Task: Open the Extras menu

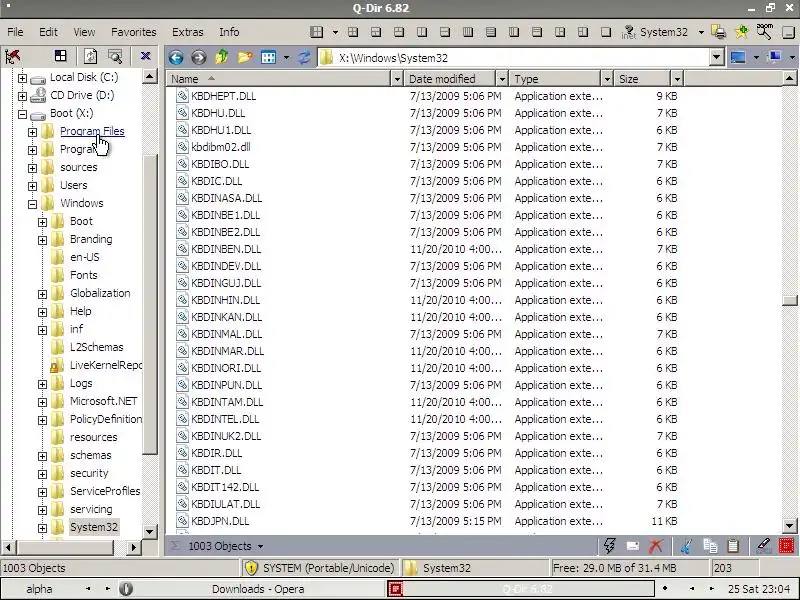Action: coord(188,32)
